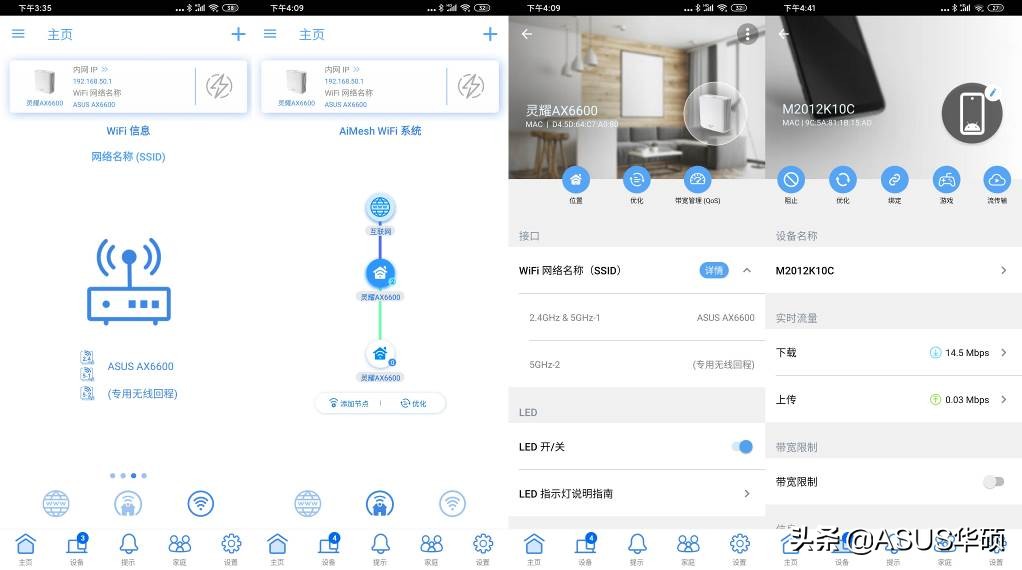Image resolution: width=1022 pixels, height=570 pixels.
Task: Open three-dot menu on 灵耀AX6600 screen
Action: 747,34
